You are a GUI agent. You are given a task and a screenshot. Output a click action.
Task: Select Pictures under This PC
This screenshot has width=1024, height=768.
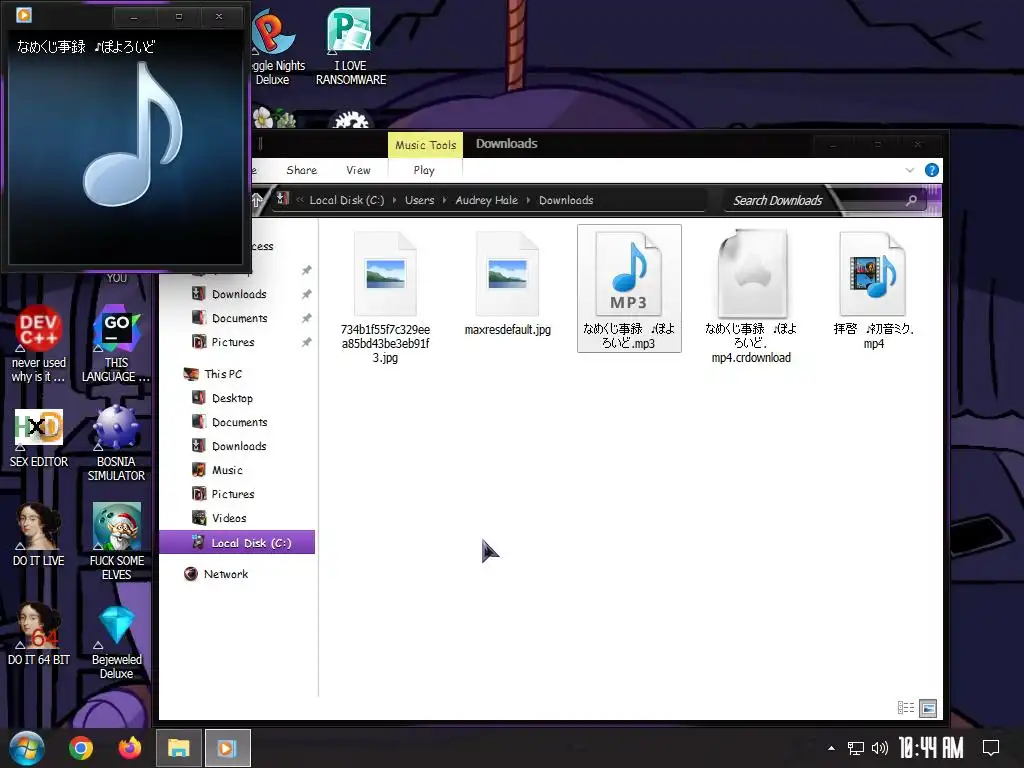[x=223, y=494]
